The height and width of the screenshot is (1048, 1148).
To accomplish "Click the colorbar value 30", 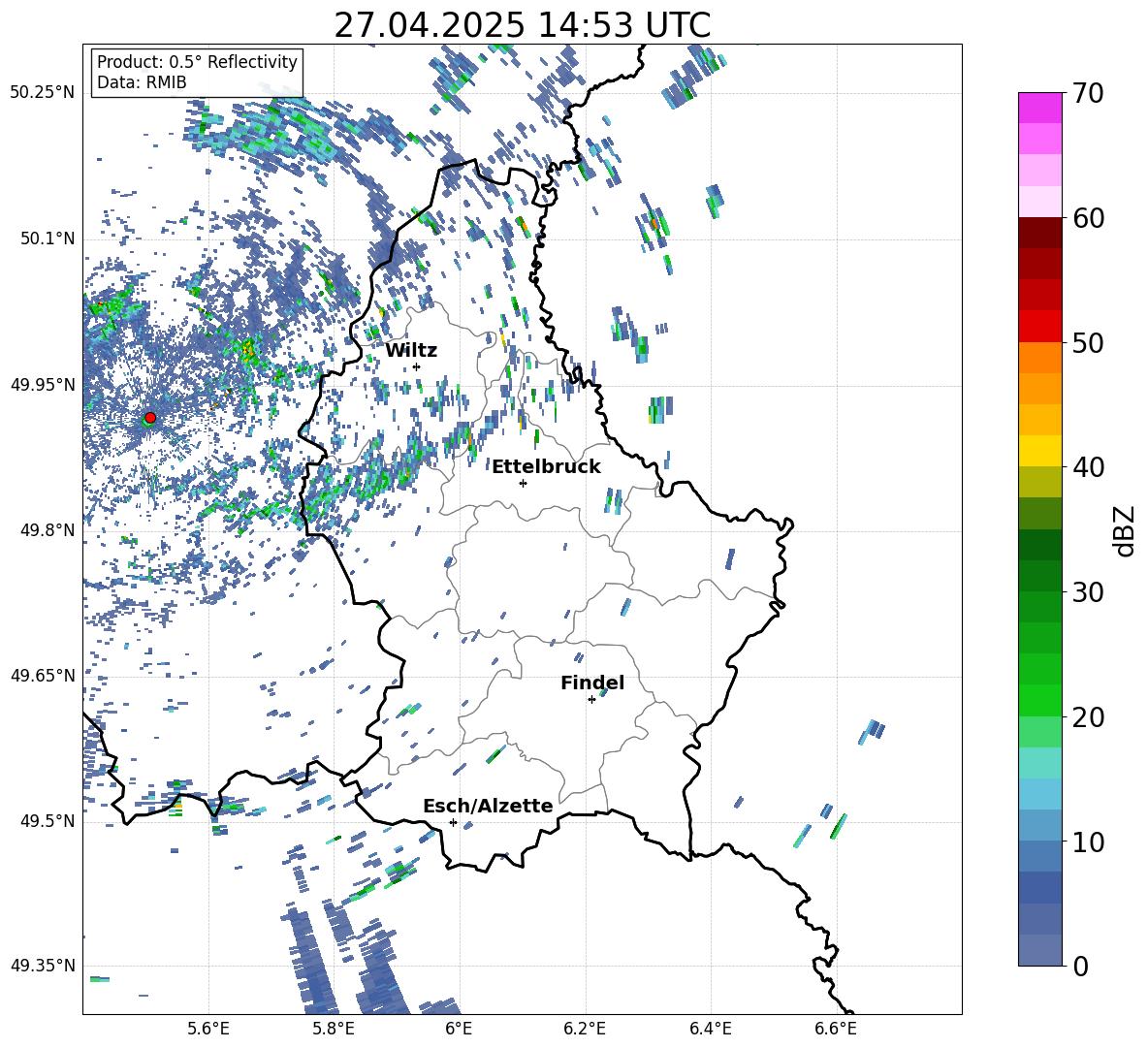I will [1088, 592].
